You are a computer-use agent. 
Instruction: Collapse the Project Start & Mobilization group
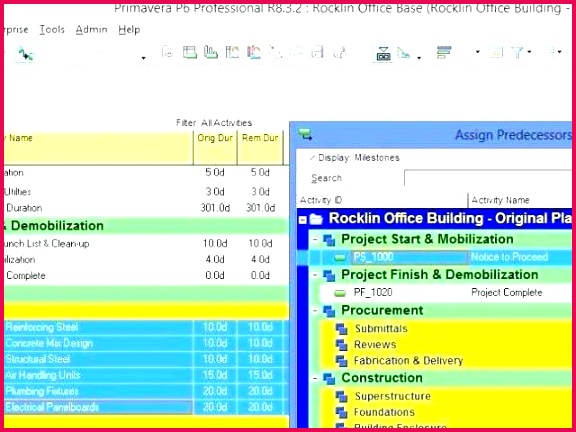point(315,240)
